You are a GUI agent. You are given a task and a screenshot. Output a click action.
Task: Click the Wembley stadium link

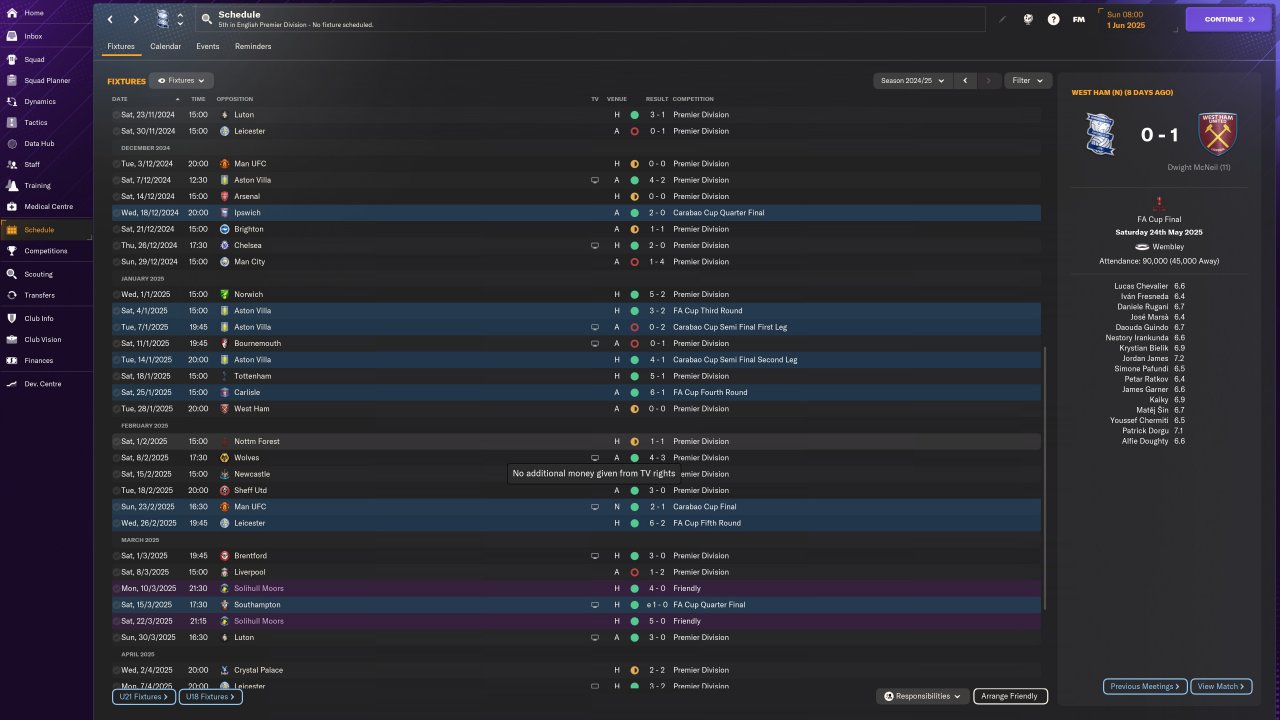click(x=1166, y=246)
